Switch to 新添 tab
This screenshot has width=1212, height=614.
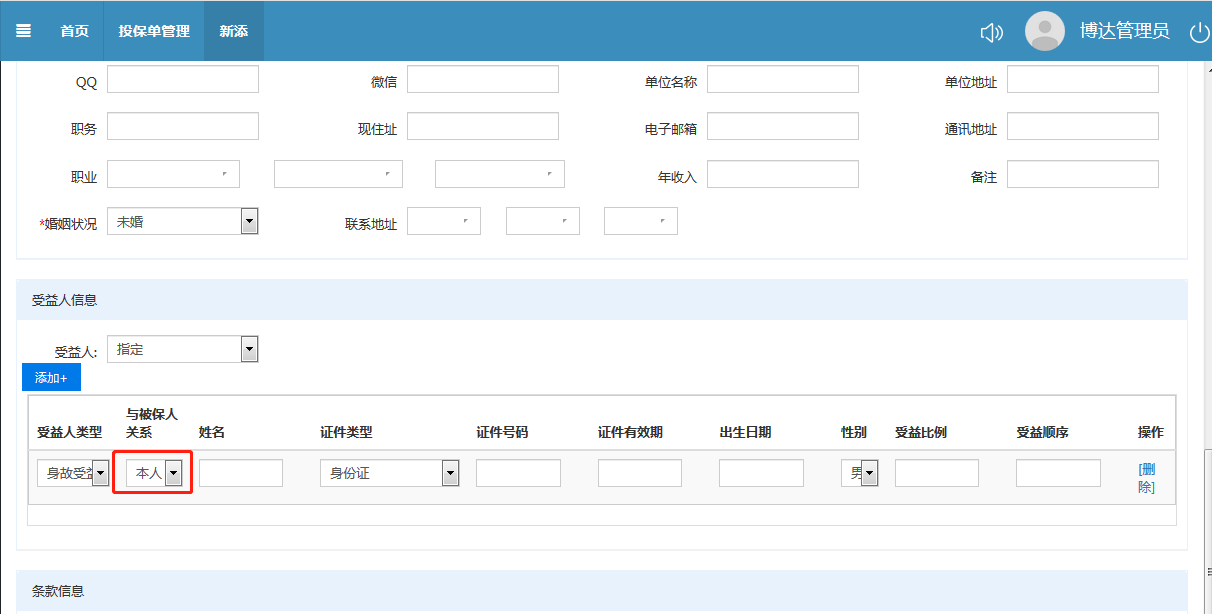[234, 31]
